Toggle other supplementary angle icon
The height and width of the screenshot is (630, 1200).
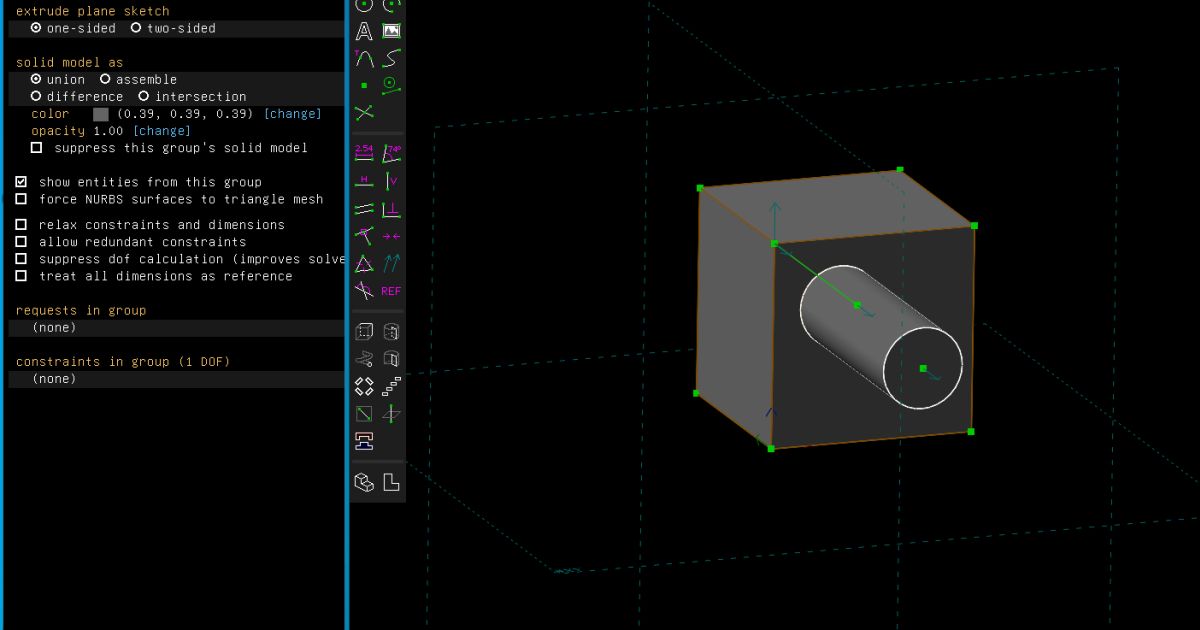pos(364,291)
